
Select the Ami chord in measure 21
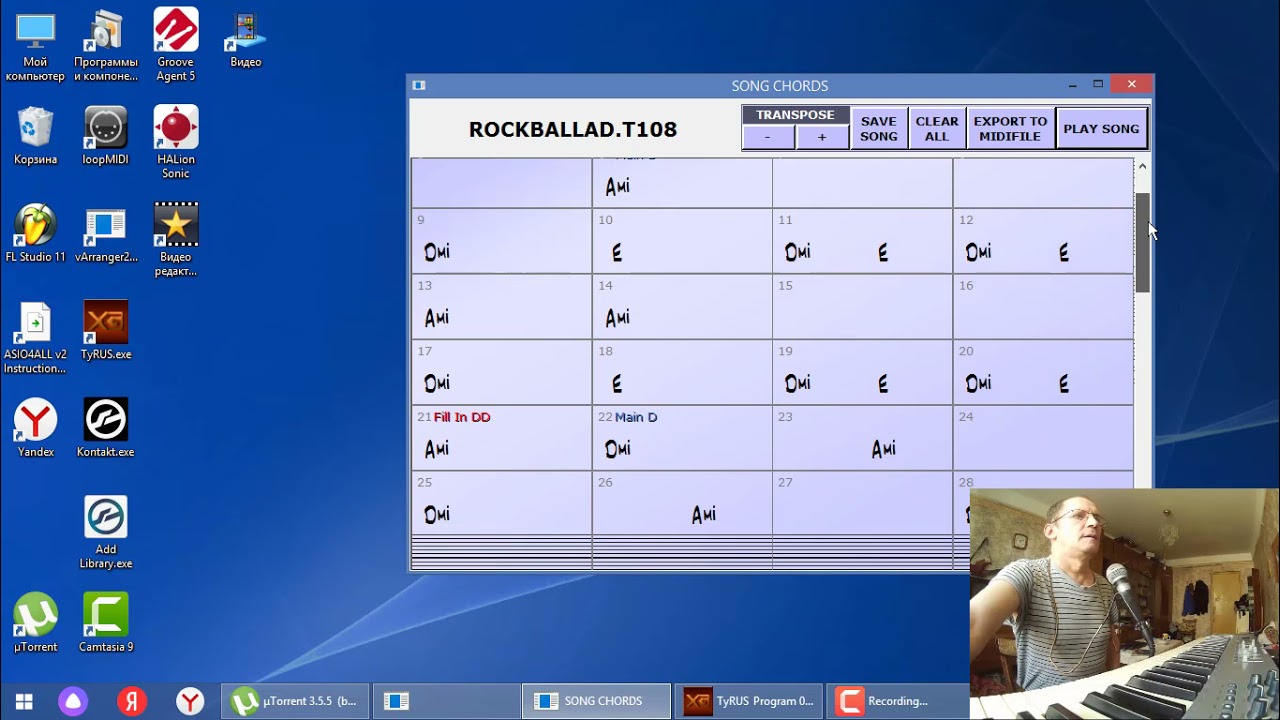click(x=437, y=450)
